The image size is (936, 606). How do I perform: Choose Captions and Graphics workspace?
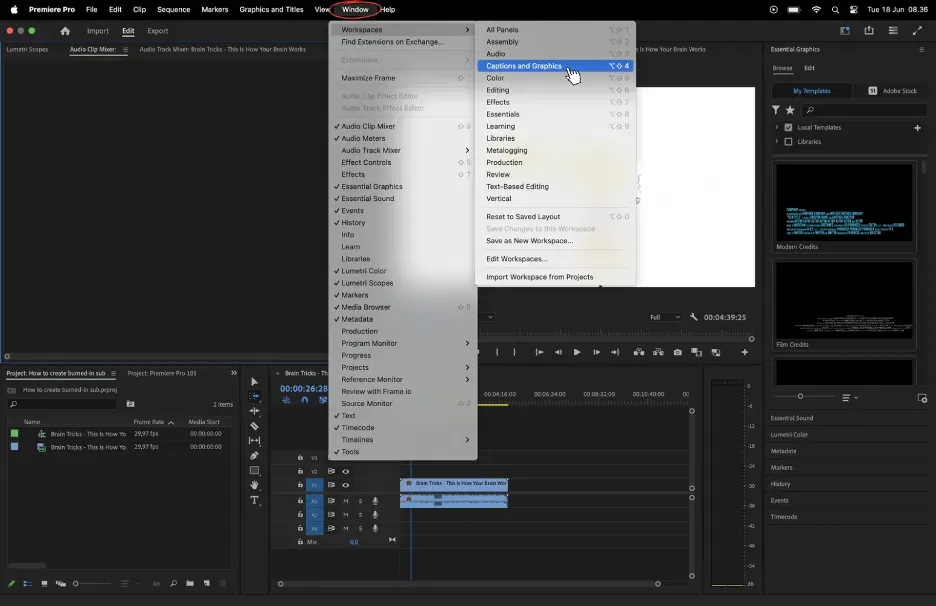(x=555, y=66)
